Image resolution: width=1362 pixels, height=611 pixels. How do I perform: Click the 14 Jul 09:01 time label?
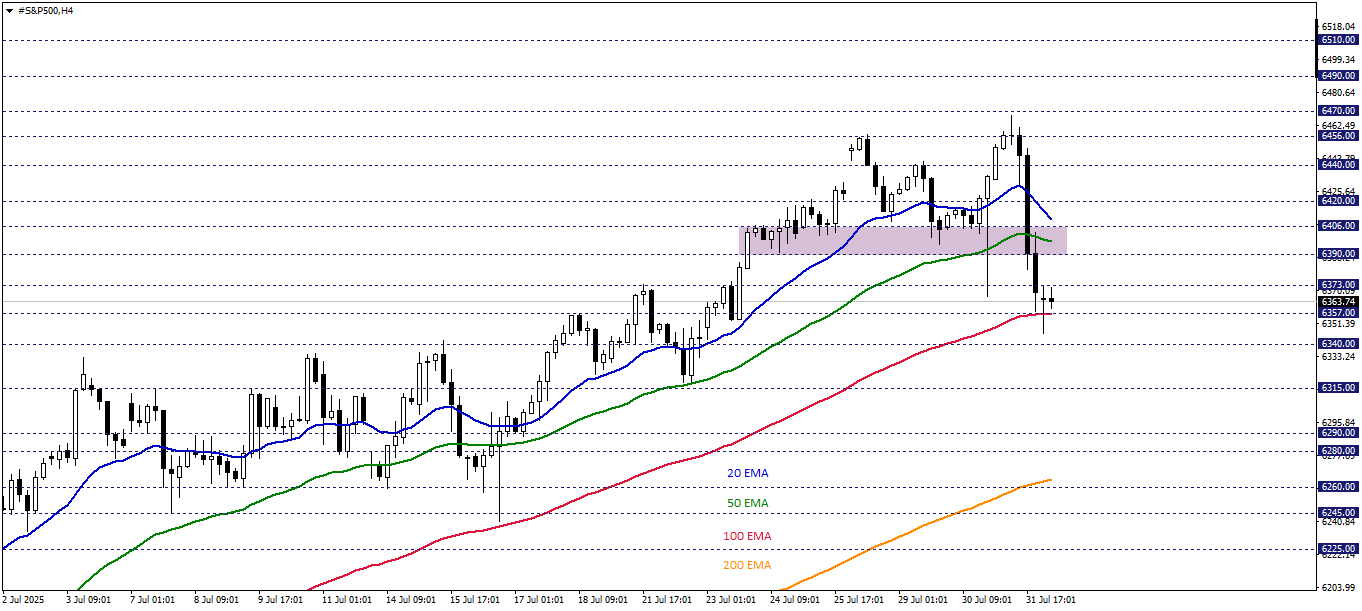[x=410, y=600]
